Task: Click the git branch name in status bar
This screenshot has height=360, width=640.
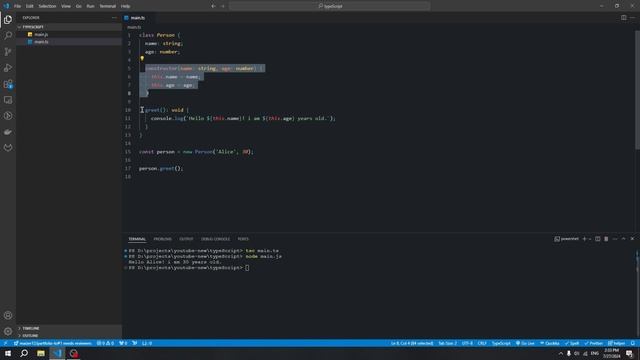Action: coord(52,343)
